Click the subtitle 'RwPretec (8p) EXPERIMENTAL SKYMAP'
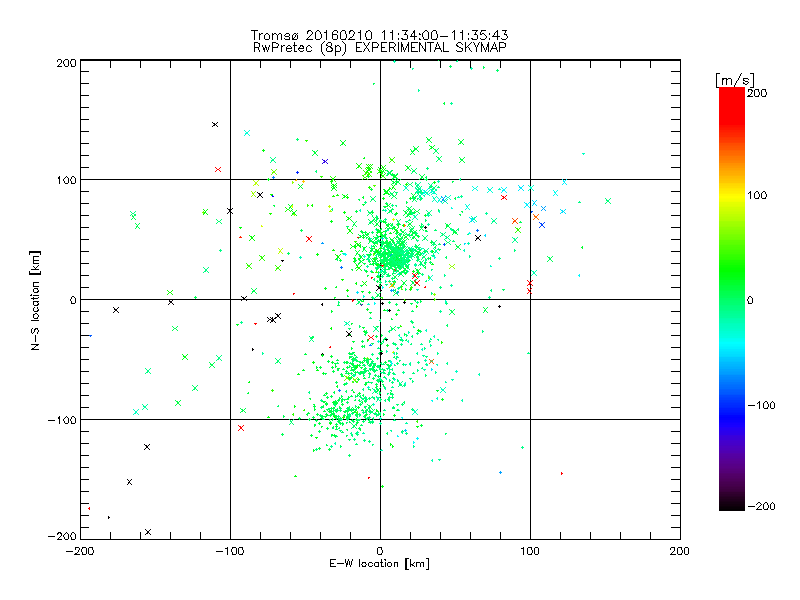800x600 pixels. pos(380,48)
